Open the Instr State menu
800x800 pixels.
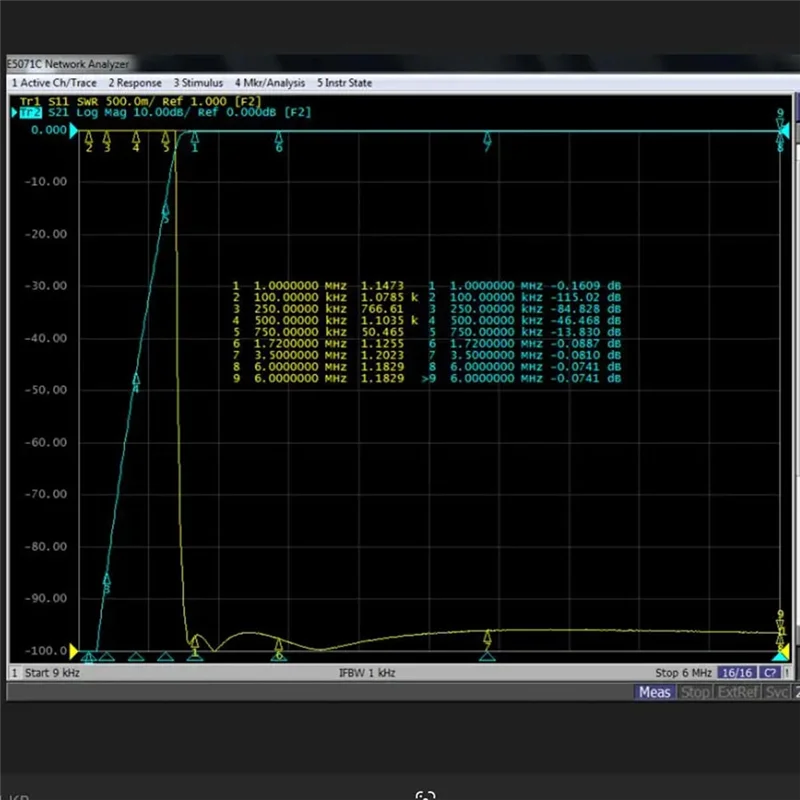tap(345, 83)
